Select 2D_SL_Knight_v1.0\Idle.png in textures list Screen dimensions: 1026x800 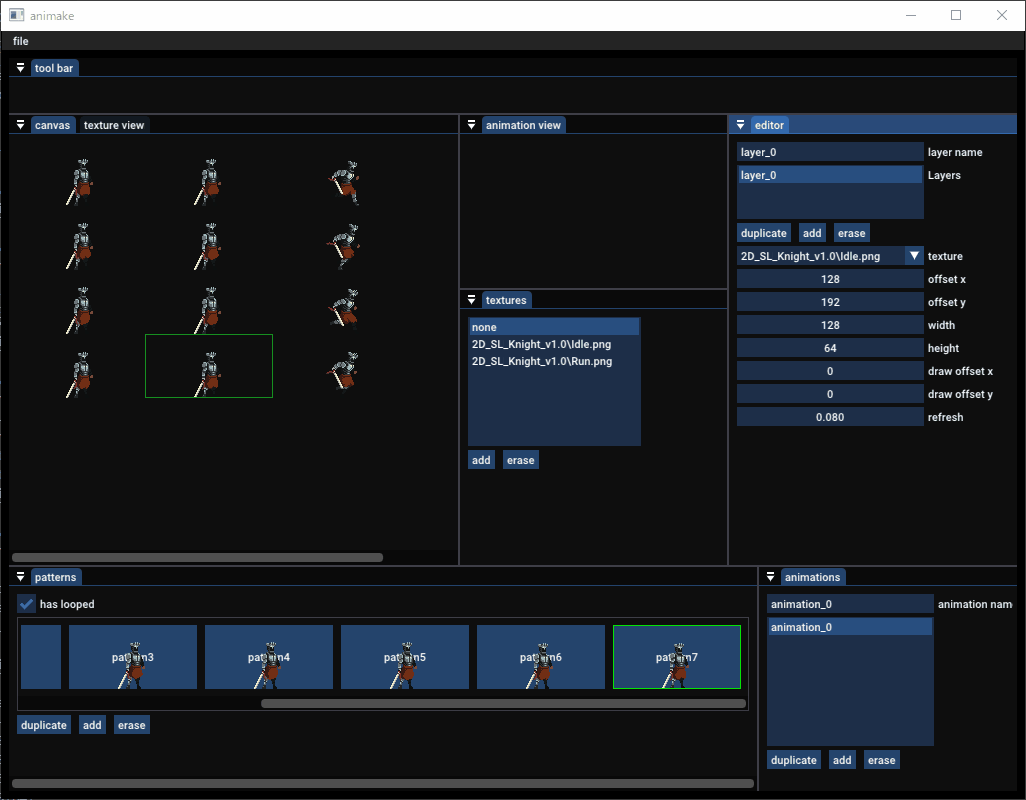coord(554,344)
